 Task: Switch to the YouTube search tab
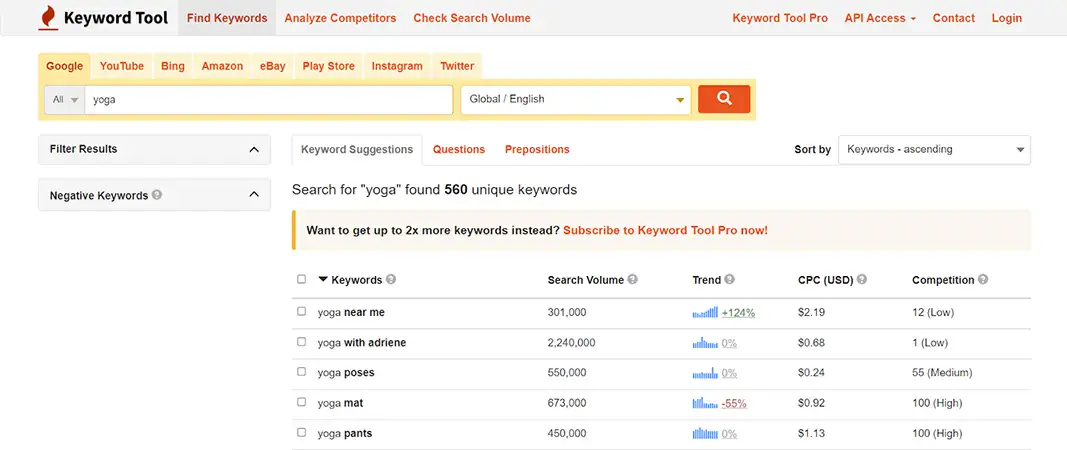point(122,66)
